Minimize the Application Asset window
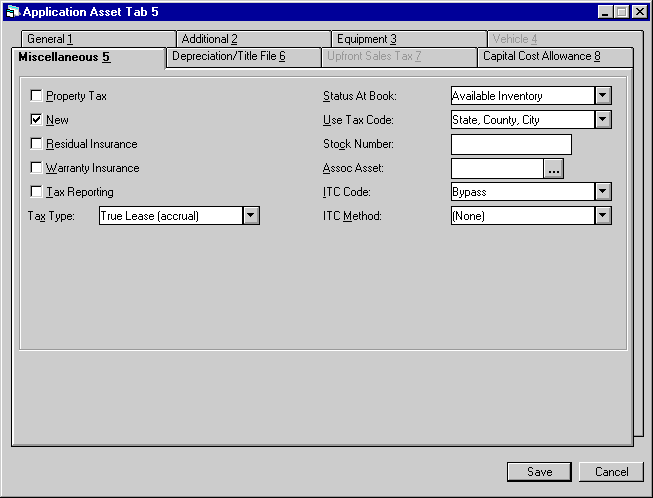Viewport: 653px width, 498px height. click(x=605, y=12)
